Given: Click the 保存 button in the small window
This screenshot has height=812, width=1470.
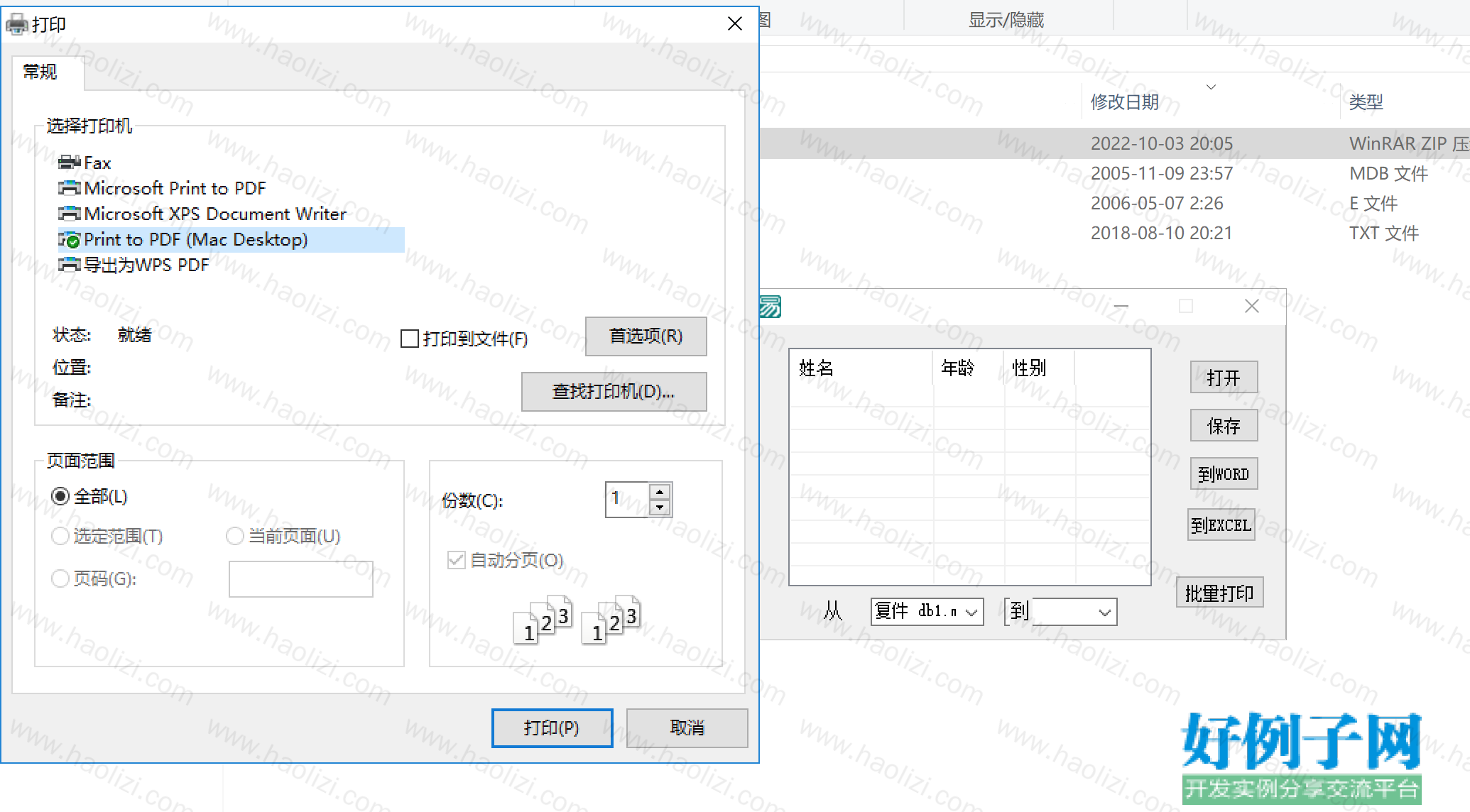Looking at the screenshot, I should 1224,425.
